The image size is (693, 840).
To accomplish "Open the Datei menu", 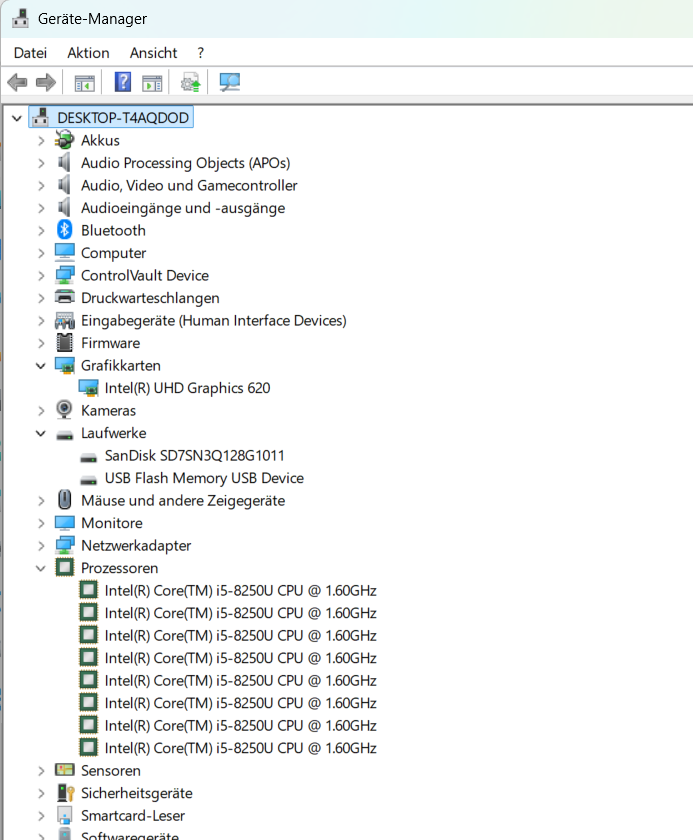I will point(31,53).
